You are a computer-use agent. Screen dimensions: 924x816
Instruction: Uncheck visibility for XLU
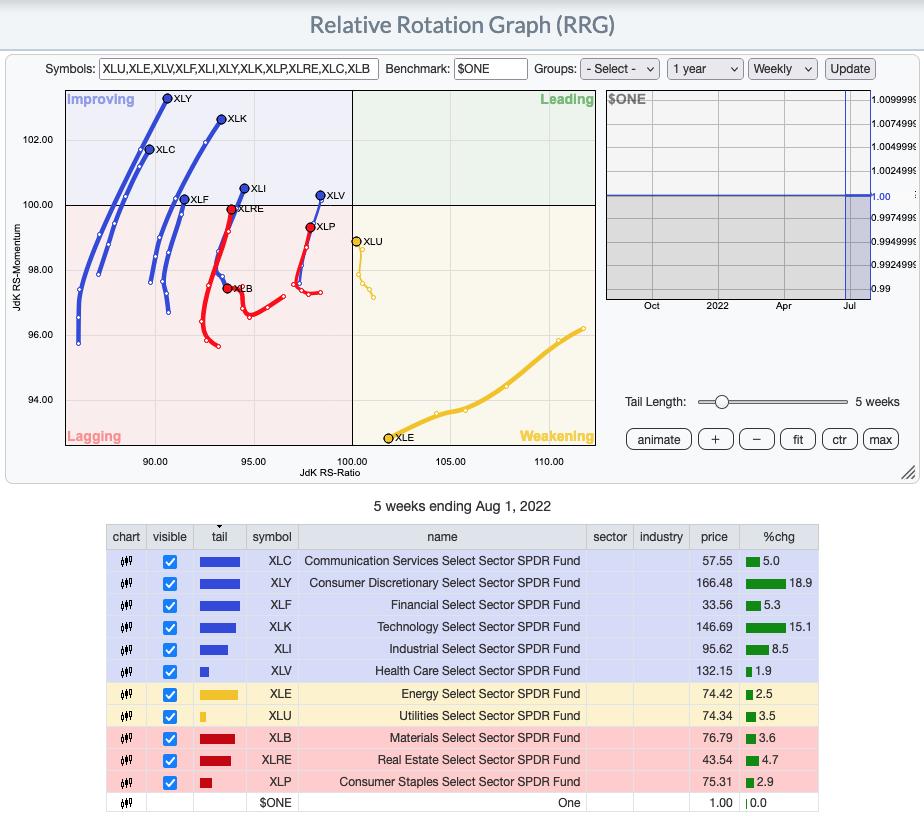tap(170, 716)
